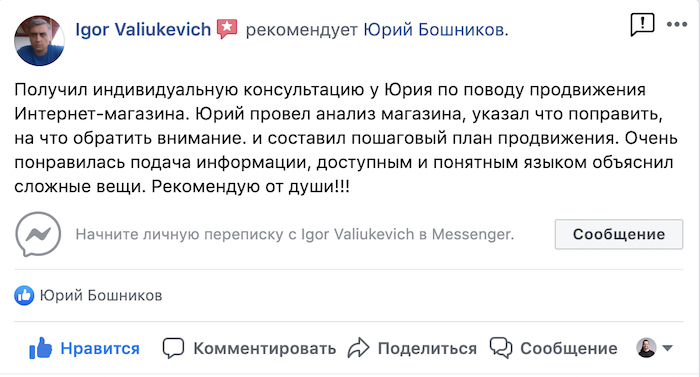The height and width of the screenshot is (377, 700).
Task: Open Юрий Бошников page link in header
Action: [x=434, y=29]
